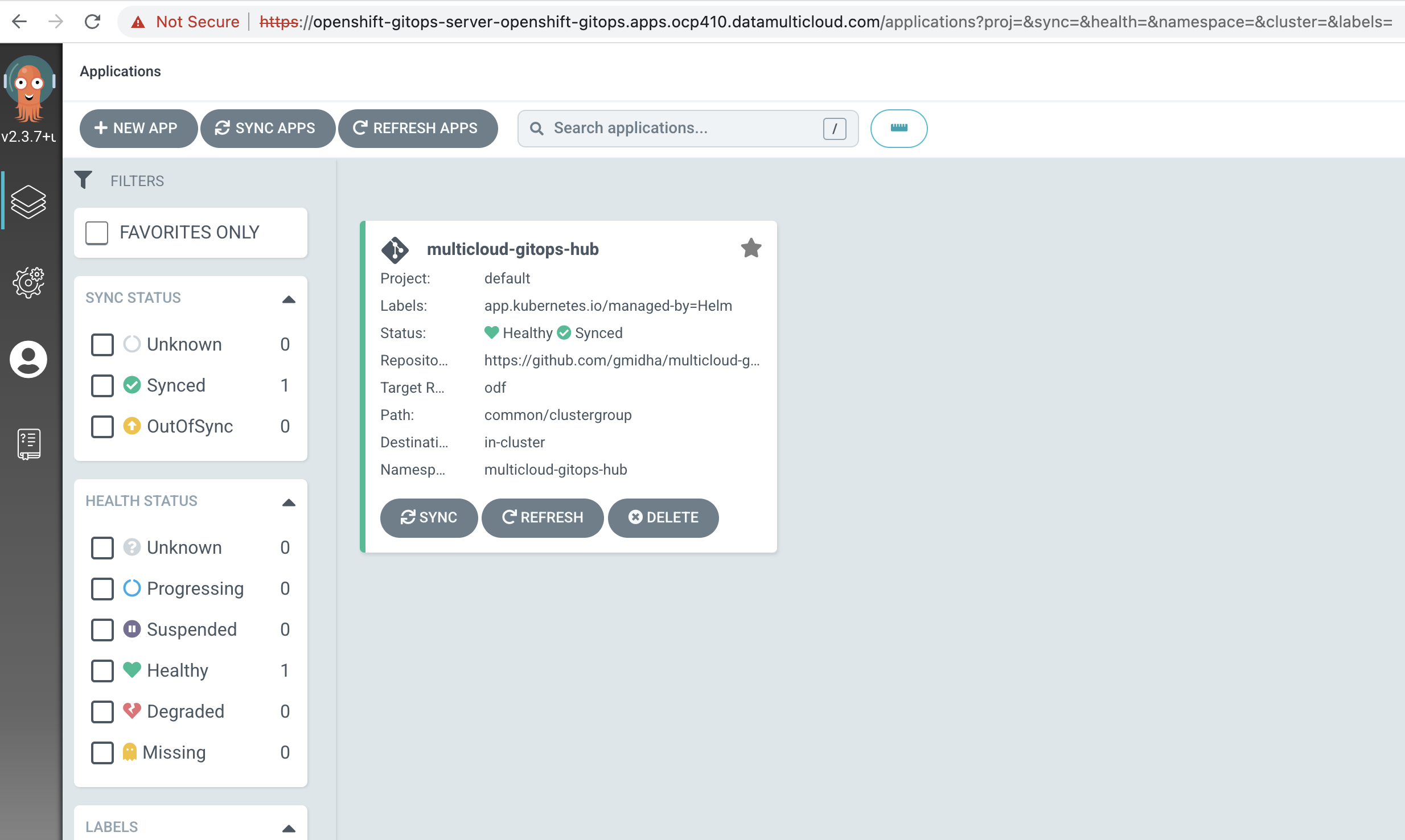Viewport: 1405px width, 840px height.
Task: Enable the Favorites Only checkbox
Action: pyautogui.click(x=97, y=233)
